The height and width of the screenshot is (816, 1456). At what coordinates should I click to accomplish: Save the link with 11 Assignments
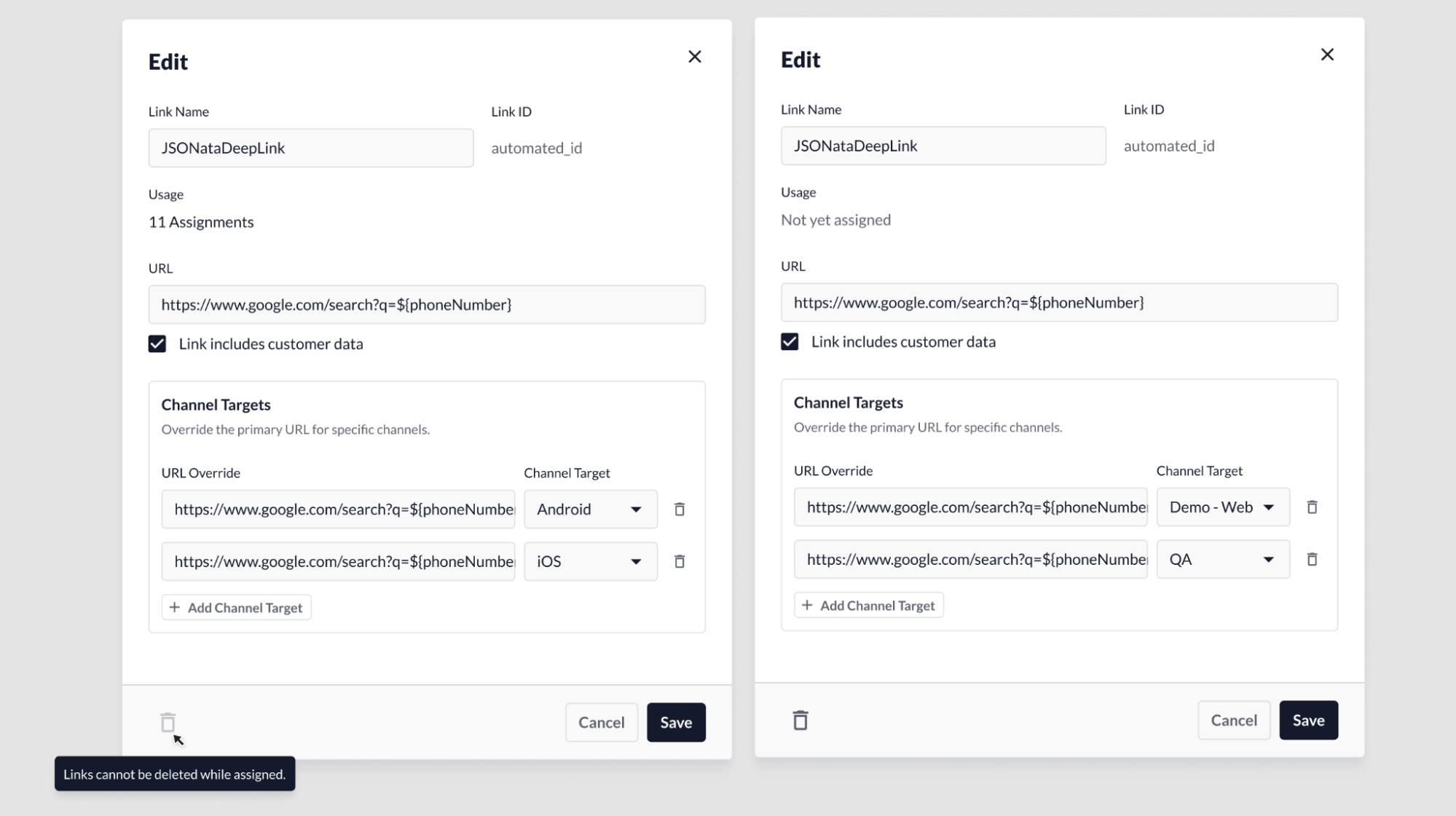tap(675, 722)
